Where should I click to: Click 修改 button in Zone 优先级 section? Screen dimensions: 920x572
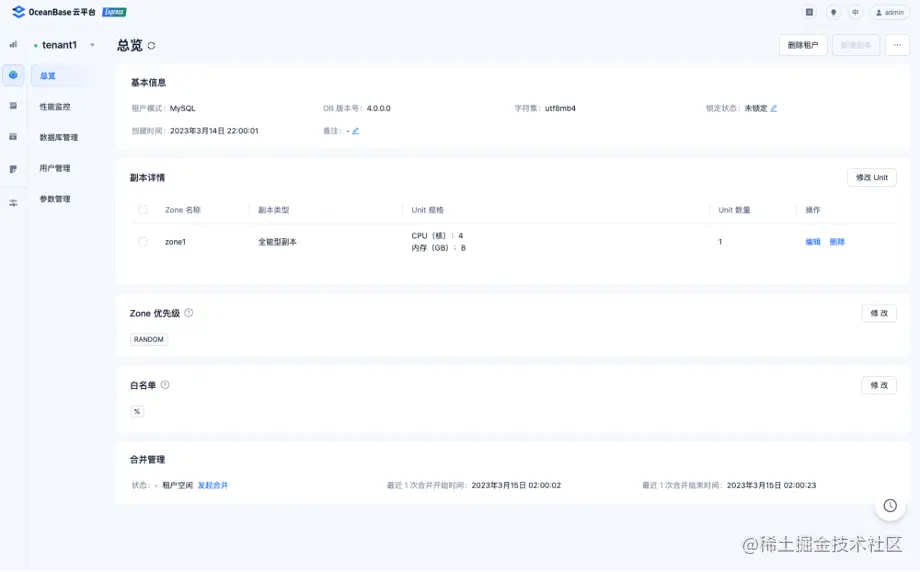coord(879,313)
